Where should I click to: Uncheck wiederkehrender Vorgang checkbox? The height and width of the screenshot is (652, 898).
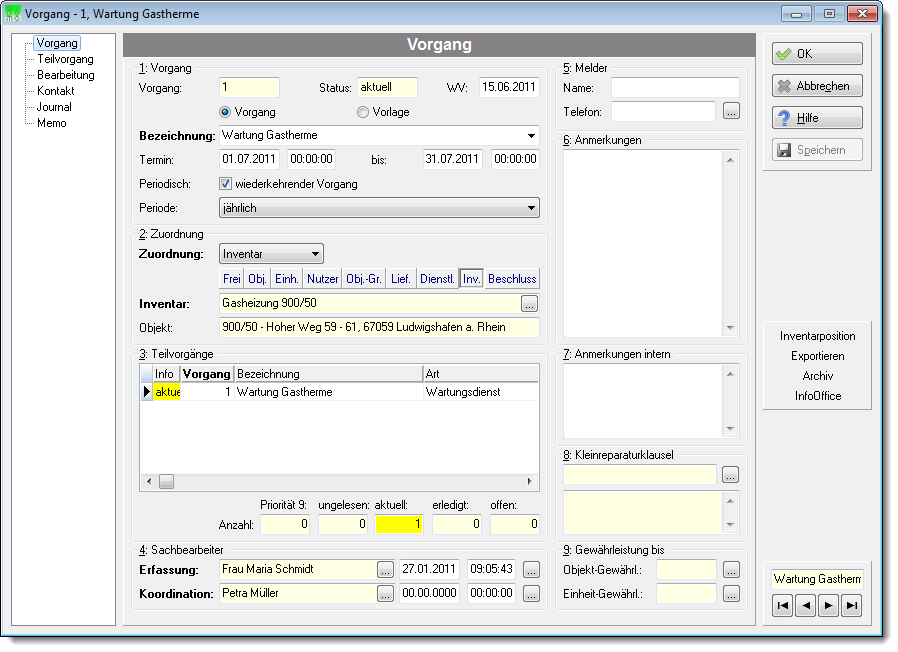tap(226, 184)
